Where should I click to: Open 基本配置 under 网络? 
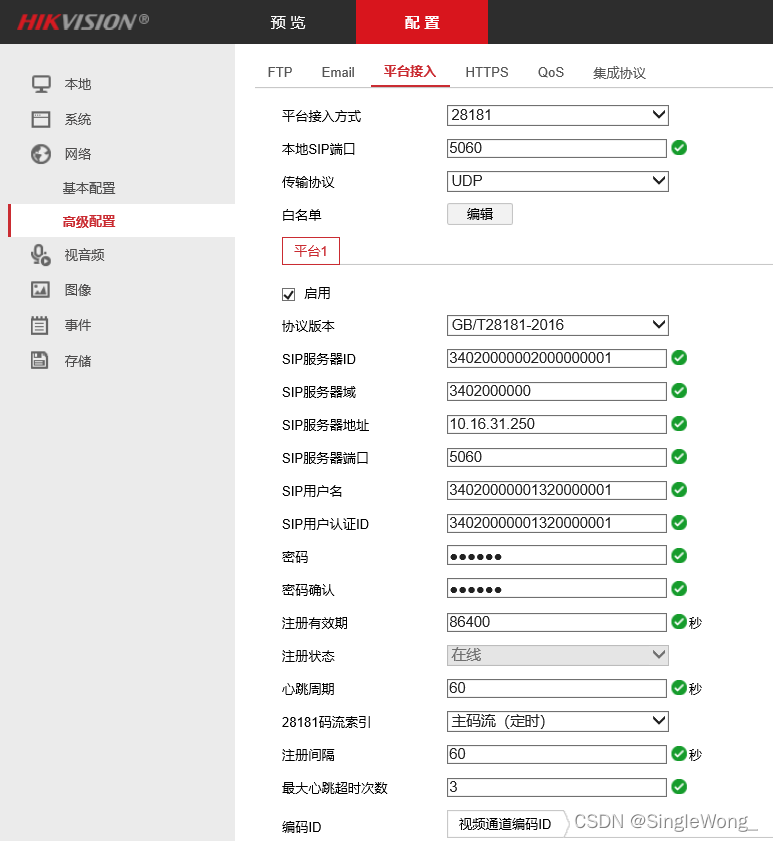89,188
